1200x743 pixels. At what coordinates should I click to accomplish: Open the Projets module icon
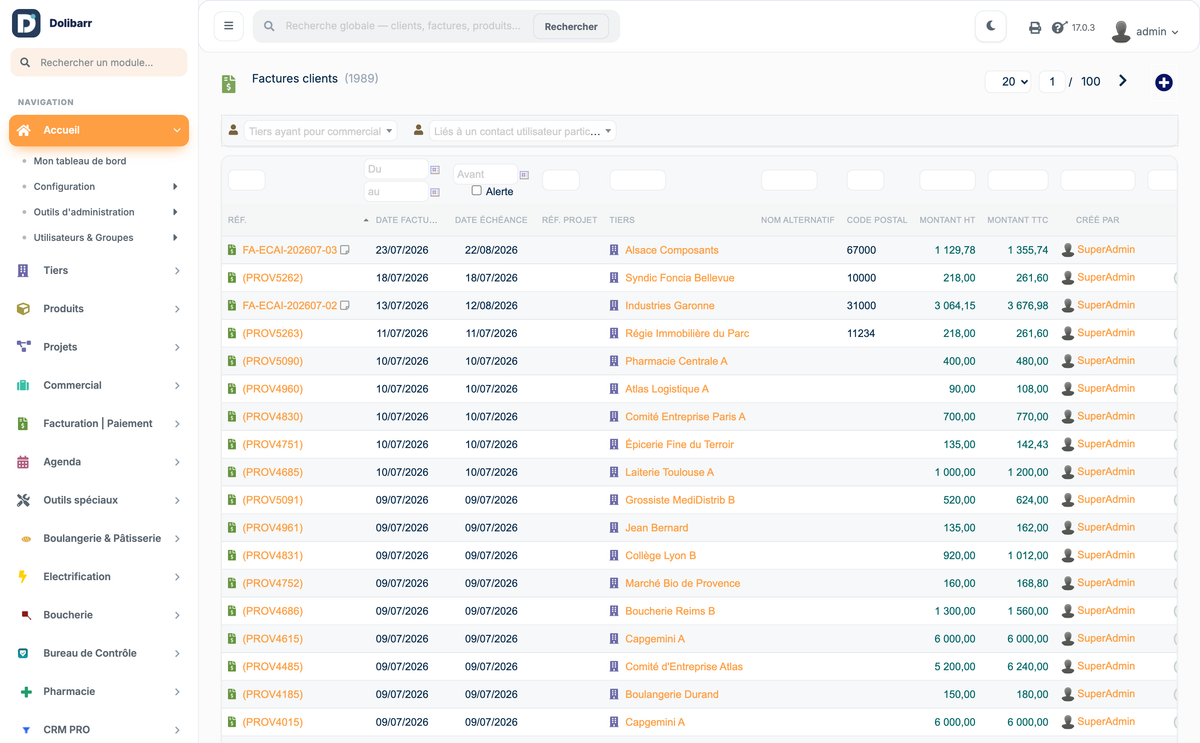click(23, 347)
